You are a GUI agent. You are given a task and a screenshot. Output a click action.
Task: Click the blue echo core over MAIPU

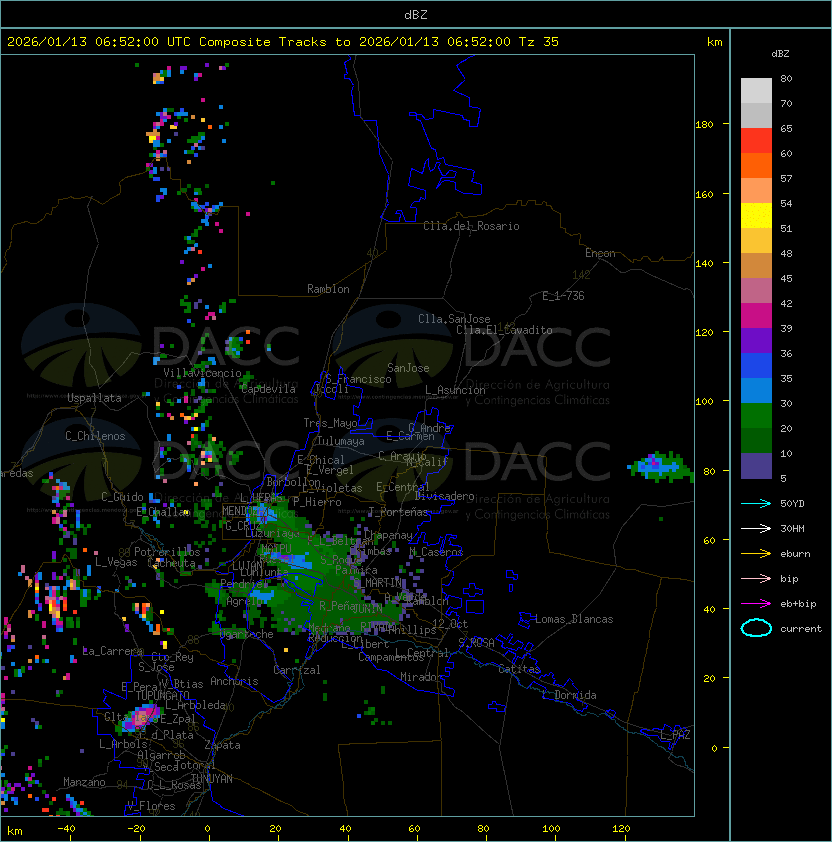(x=293, y=560)
